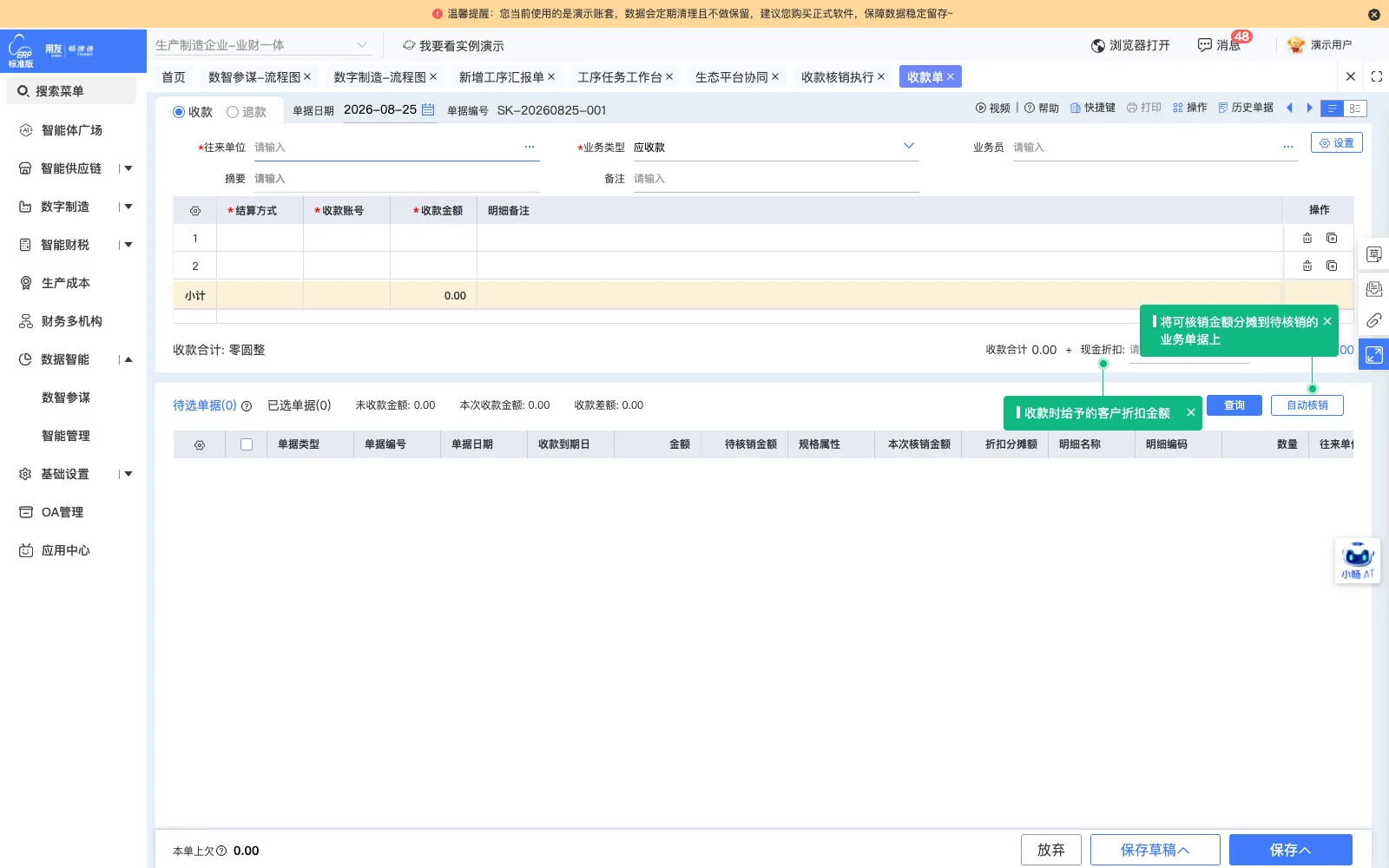Close the 收款单 tab

(x=951, y=76)
